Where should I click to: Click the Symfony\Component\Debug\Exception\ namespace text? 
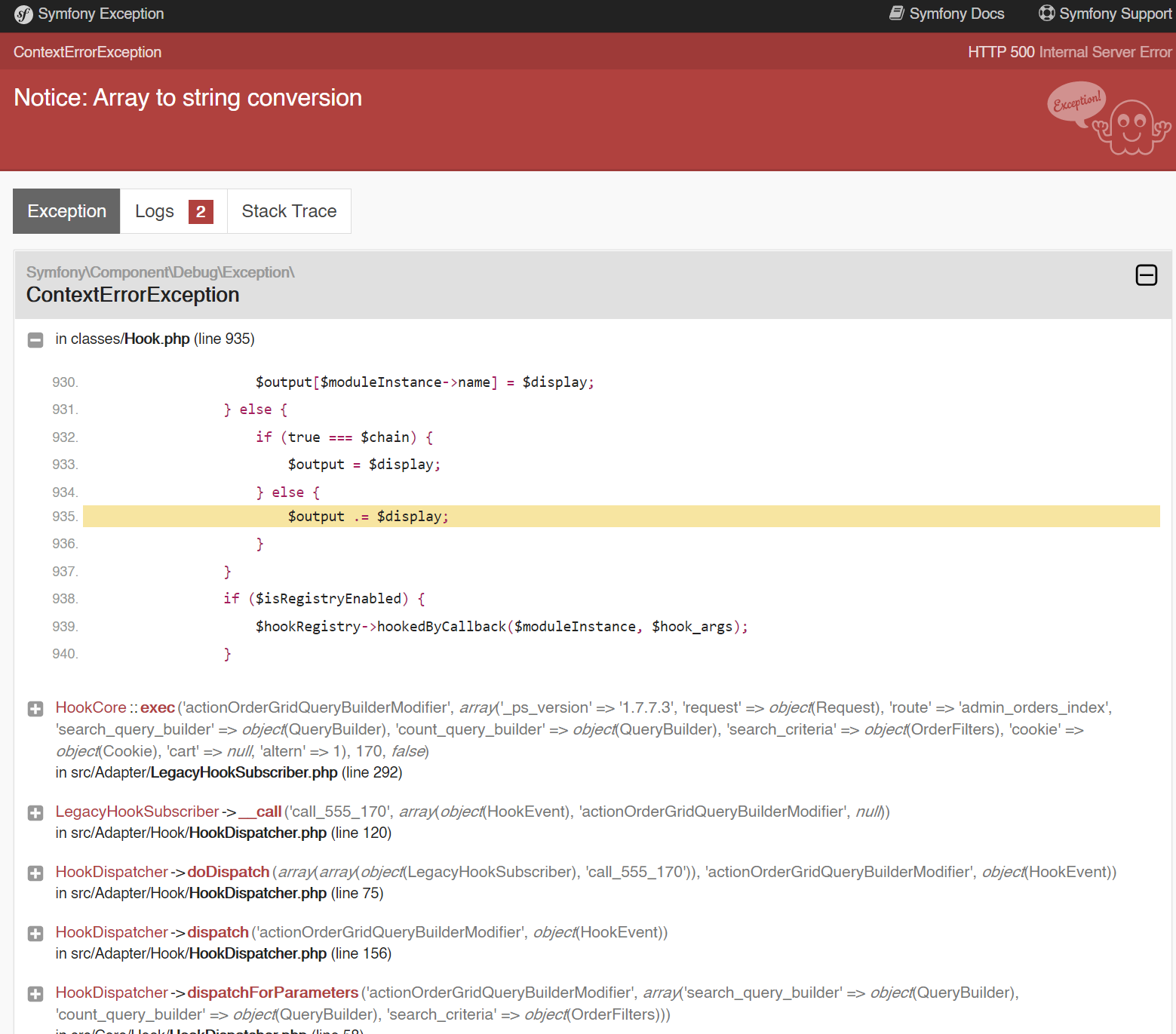(161, 272)
